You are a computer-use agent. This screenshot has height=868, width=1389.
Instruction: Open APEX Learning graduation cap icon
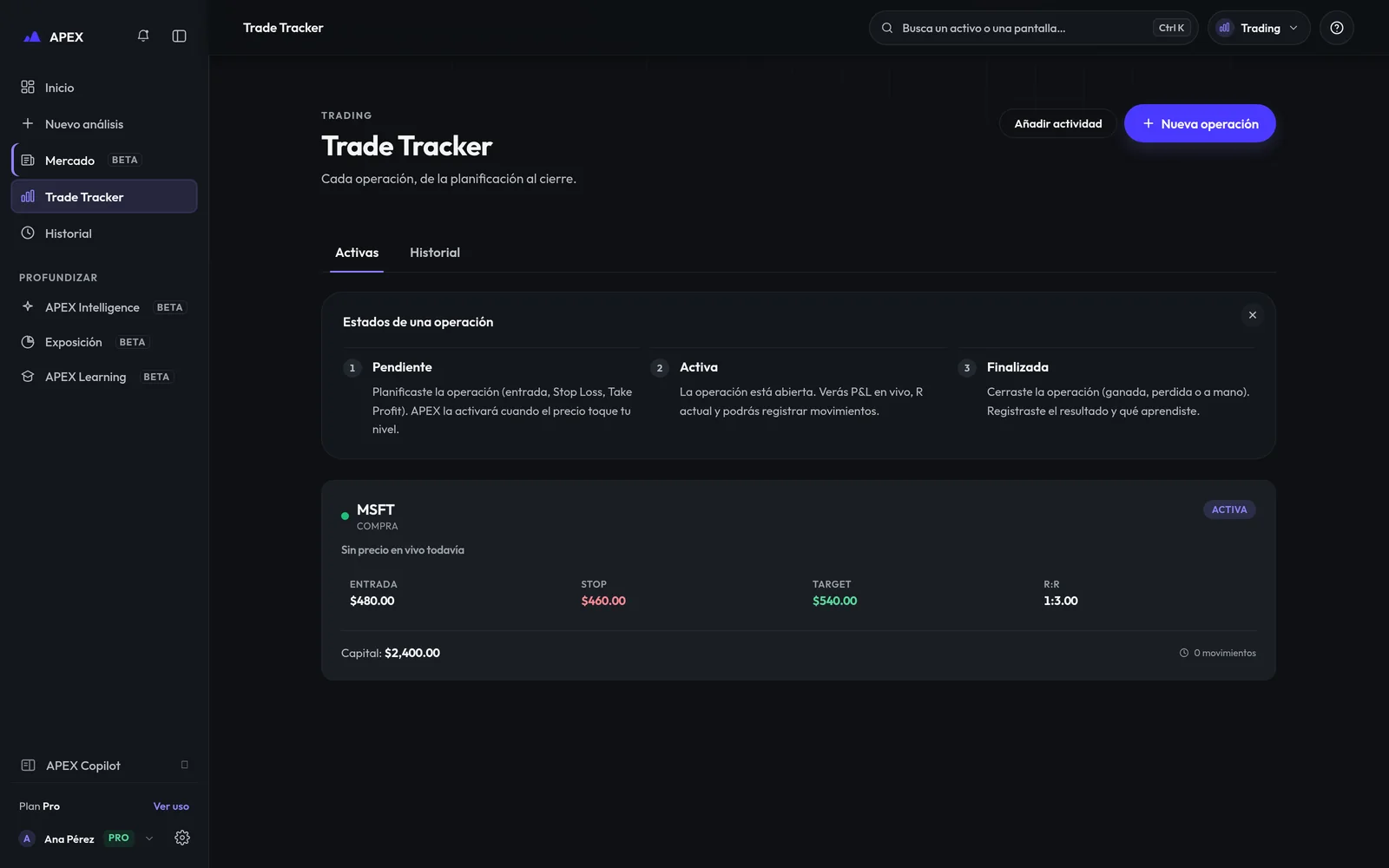click(x=28, y=377)
